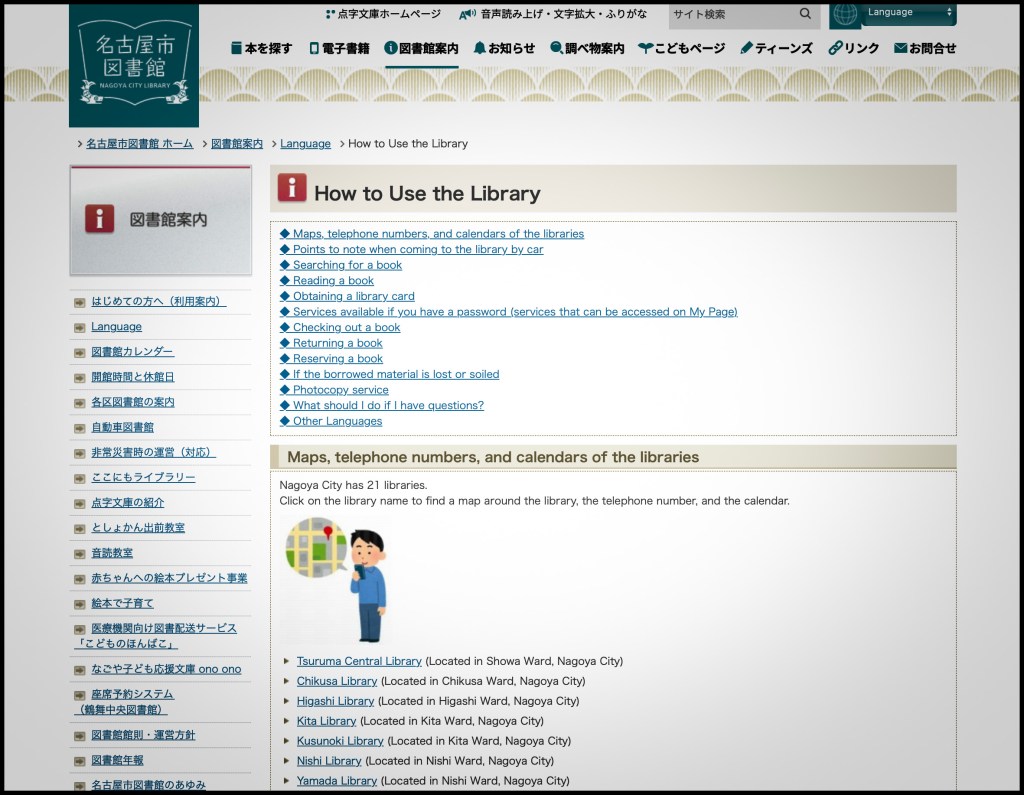
Task: Open the ティーンズ teens page
Action: point(776,48)
